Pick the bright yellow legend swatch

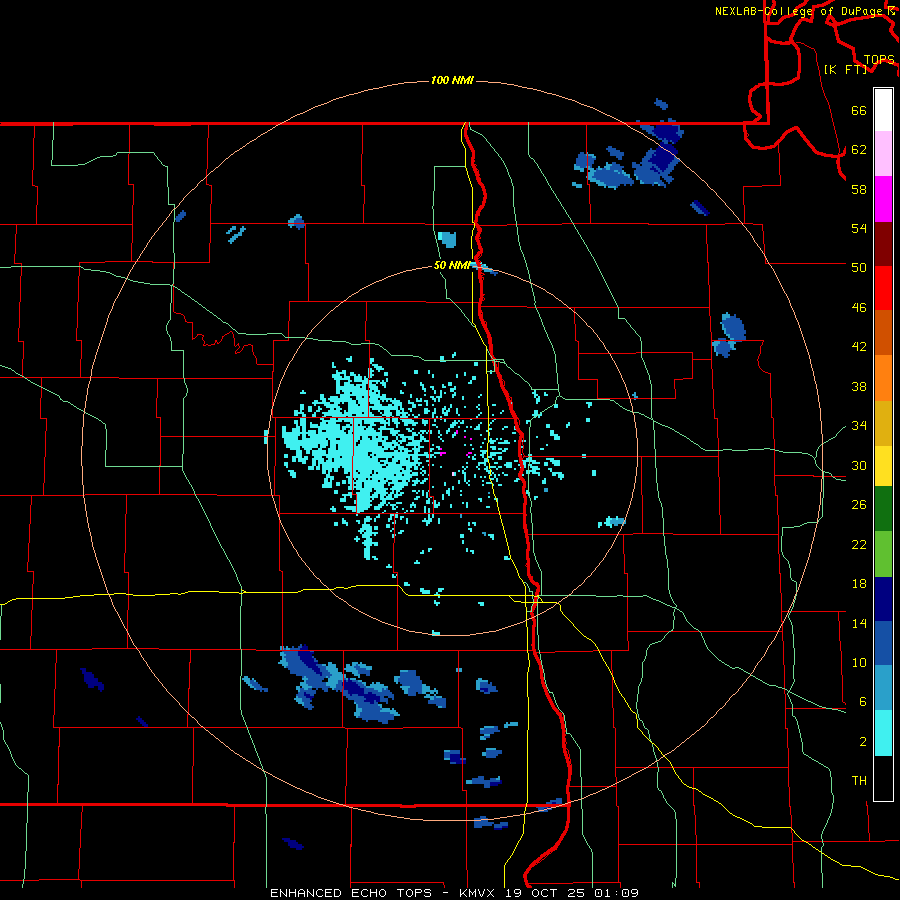coord(883,466)
